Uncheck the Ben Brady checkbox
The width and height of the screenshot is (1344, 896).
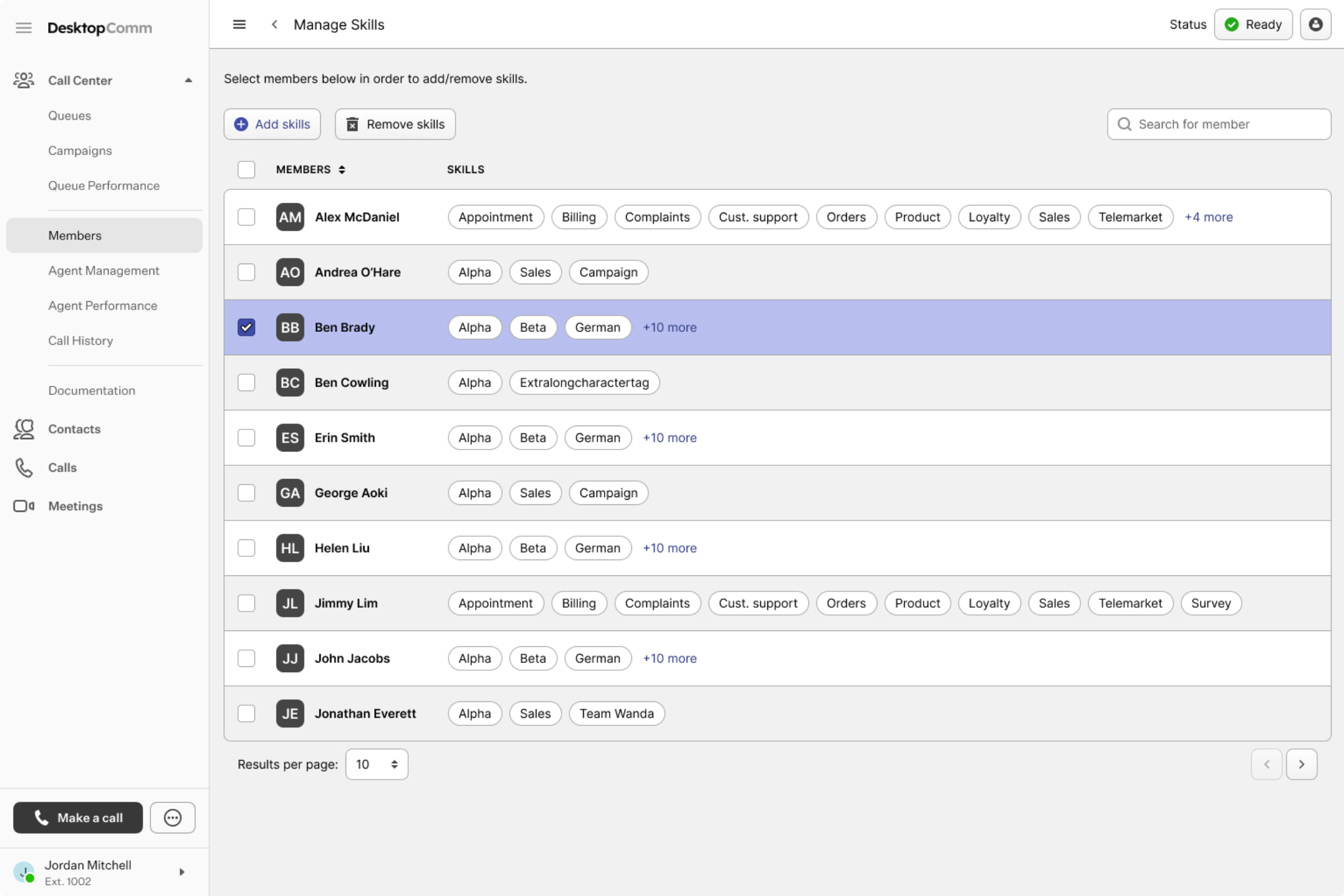tap(246, 327)
